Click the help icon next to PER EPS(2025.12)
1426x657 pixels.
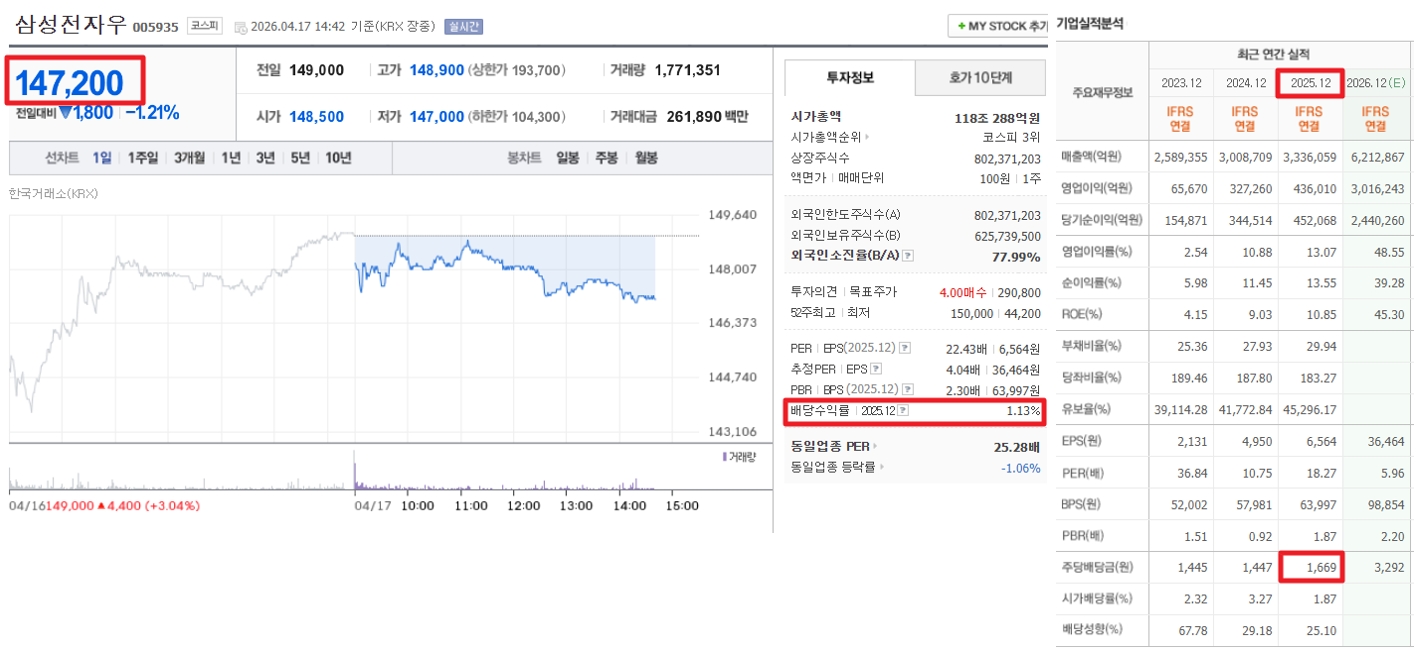[x=904, y=348]
